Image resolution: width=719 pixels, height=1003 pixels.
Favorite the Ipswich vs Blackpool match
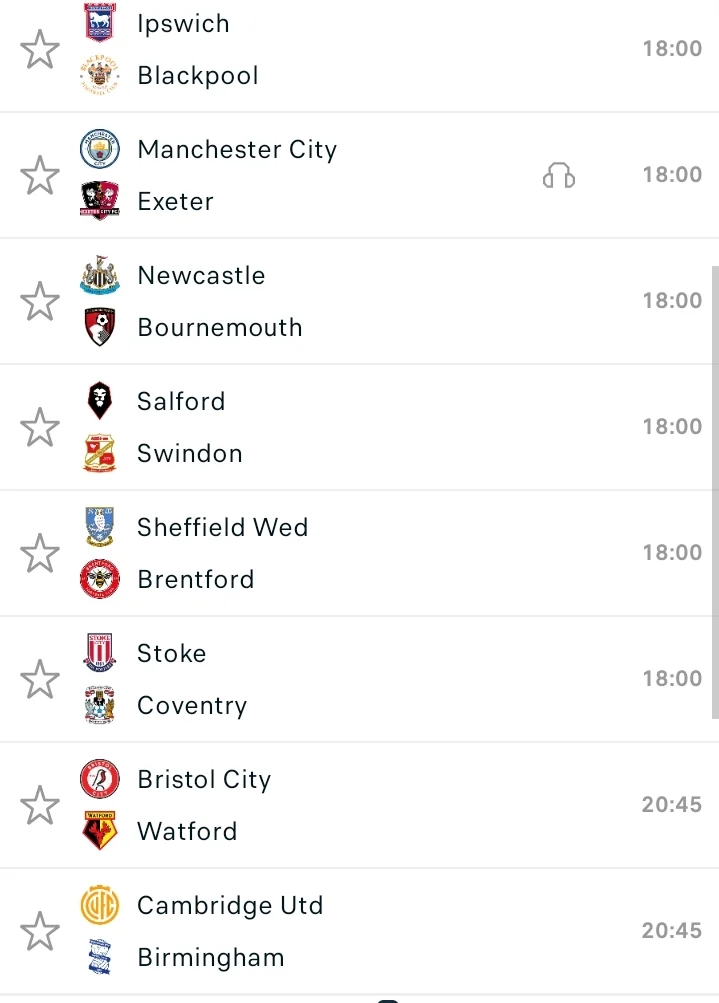coord(40,49)
